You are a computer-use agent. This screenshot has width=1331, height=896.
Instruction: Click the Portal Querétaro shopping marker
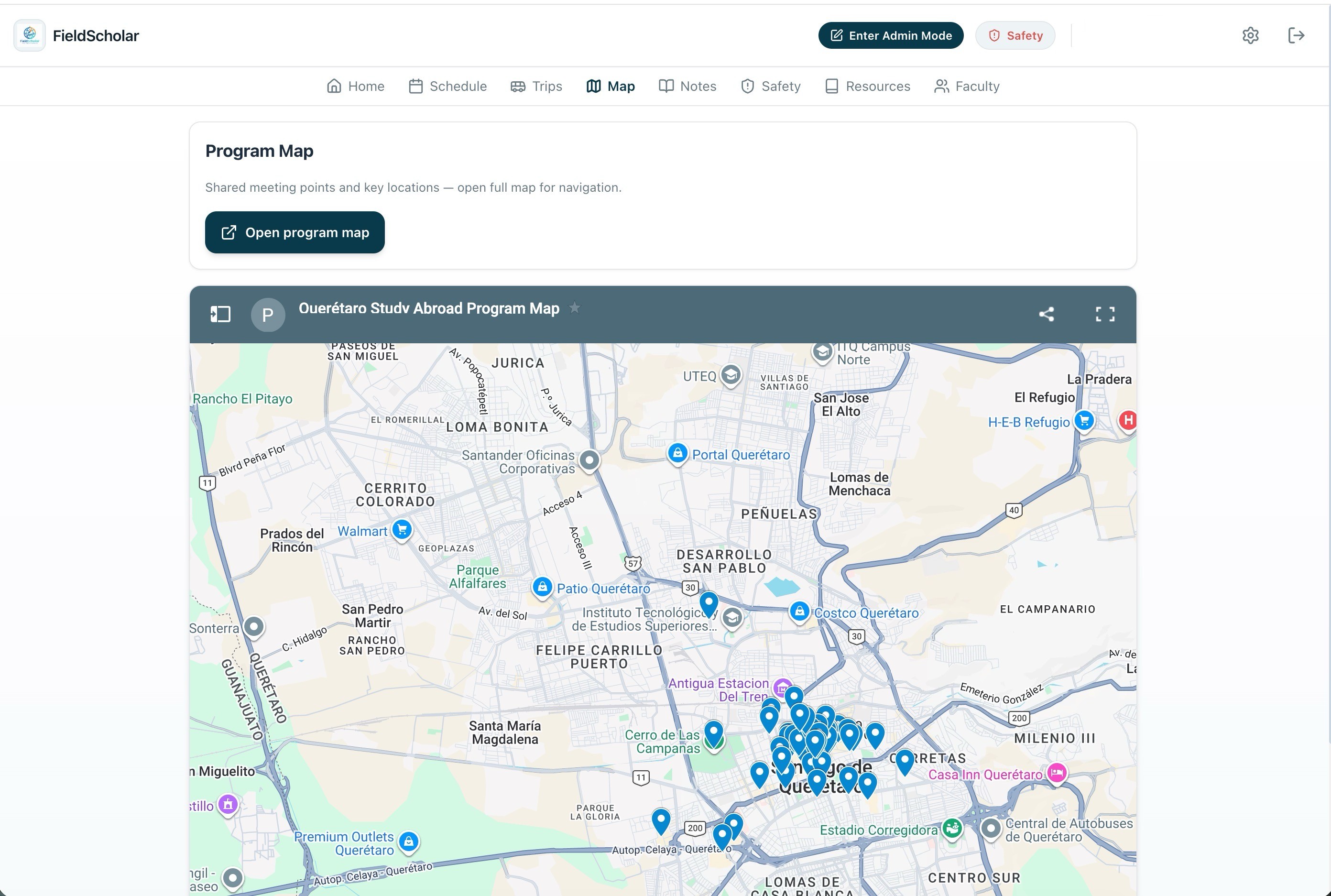(x=677, y=454)
